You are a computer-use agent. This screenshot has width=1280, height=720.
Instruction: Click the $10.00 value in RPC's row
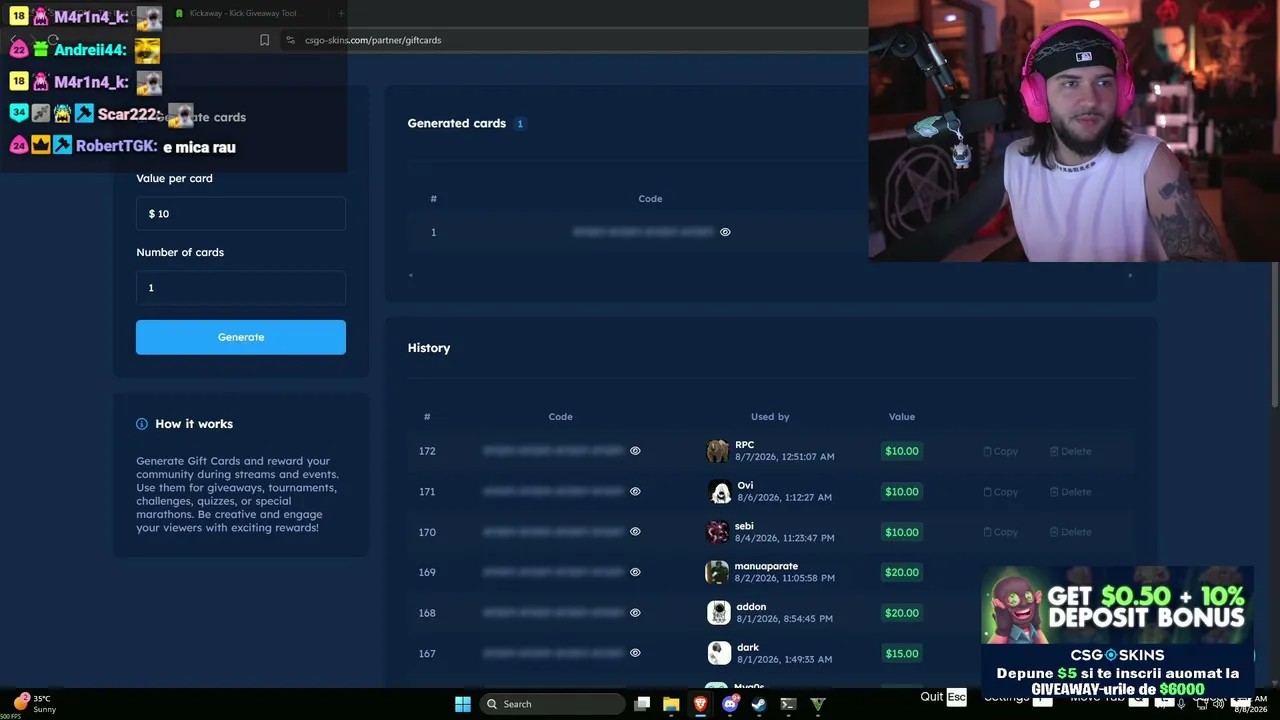point(901,451)
